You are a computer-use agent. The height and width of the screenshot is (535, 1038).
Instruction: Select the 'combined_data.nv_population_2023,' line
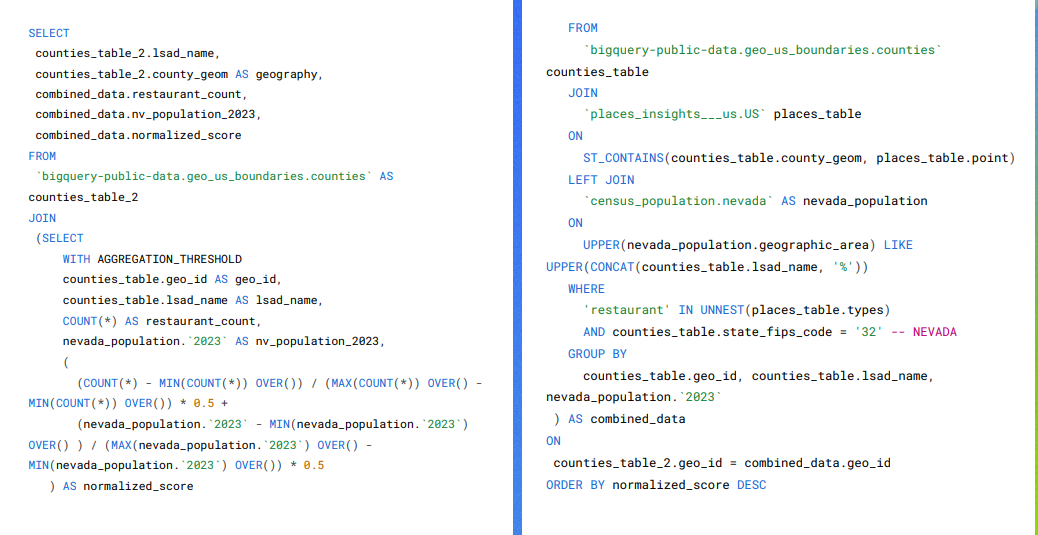pyautogui.click(x=148, y=115)
